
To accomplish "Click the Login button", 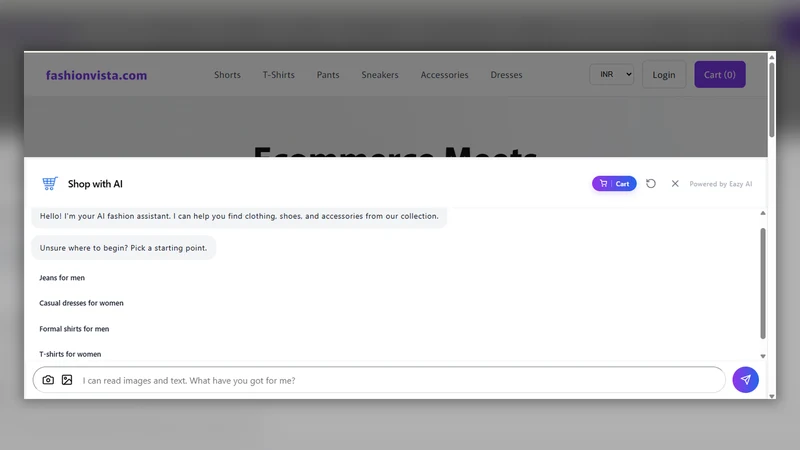I will (664, 74).
